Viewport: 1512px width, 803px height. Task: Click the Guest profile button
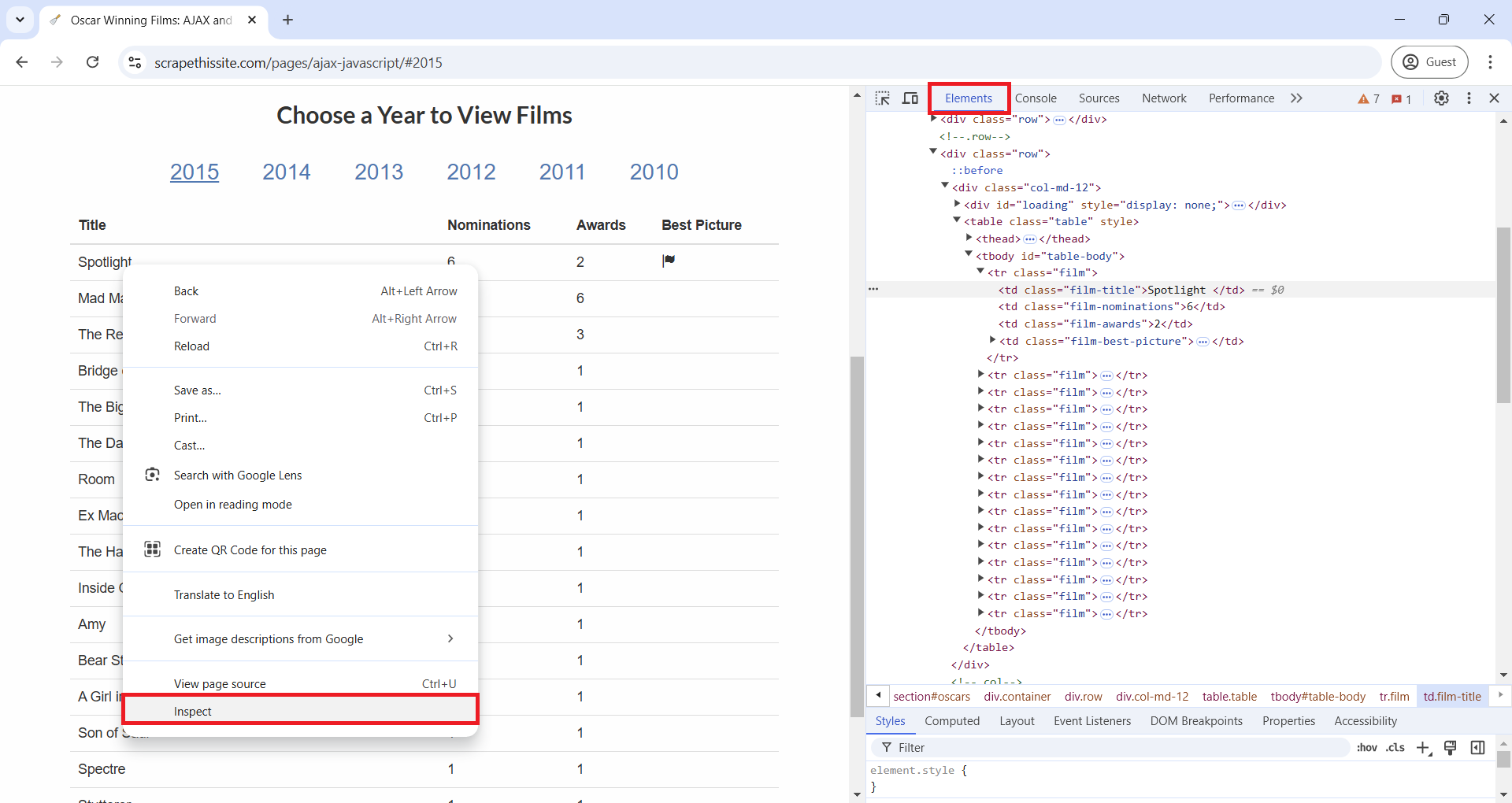point(1429,62)
